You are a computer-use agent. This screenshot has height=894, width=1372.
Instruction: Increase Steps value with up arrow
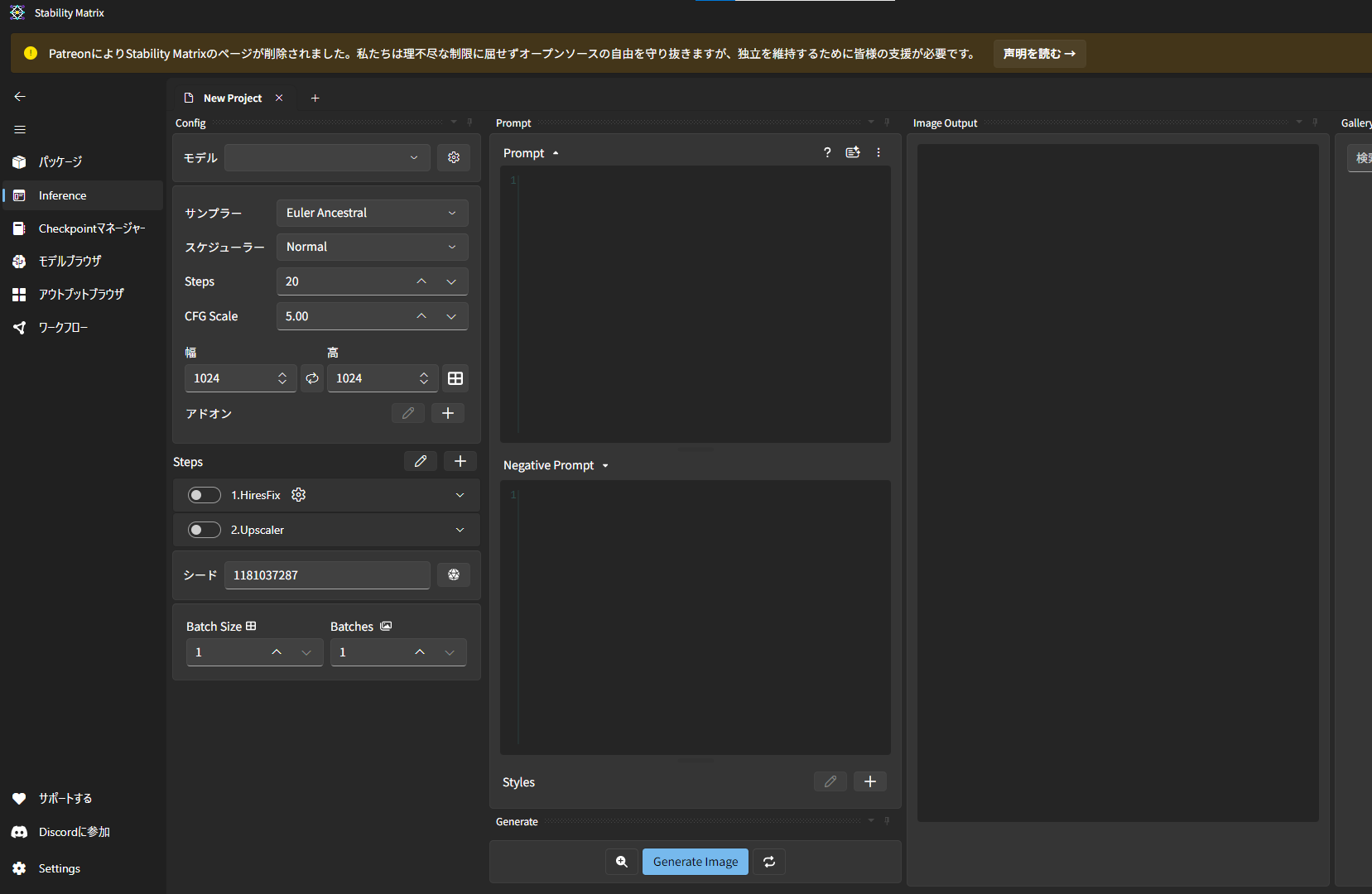pyautogui.click(x=421, y=281)
